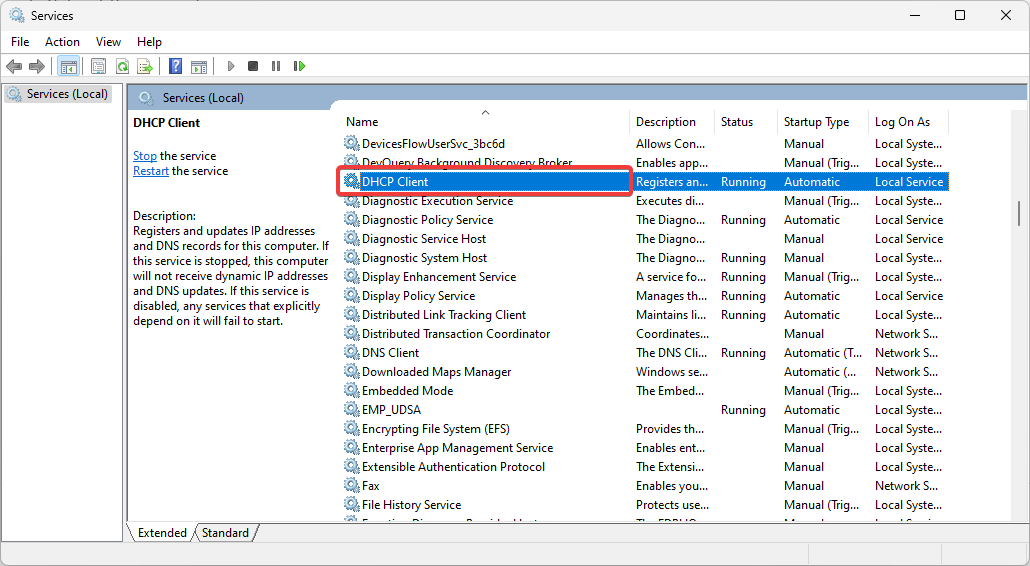Select the Encrypting File System (EFS) row
The height and width of the screenshot is (566, 1030).
click(645, 429)
